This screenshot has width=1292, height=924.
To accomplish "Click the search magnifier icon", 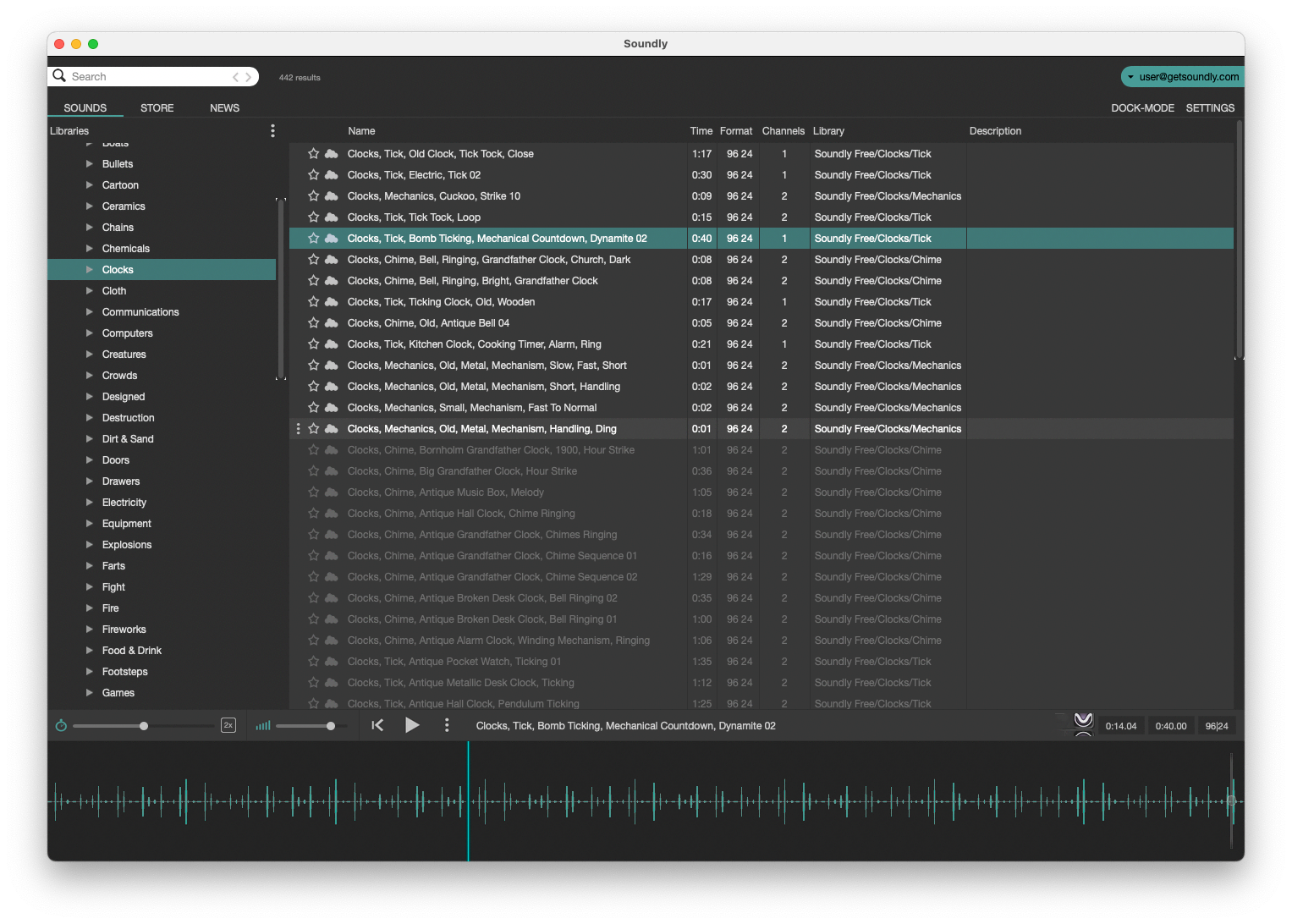I will pyautogui.click(x=59, y=76).
